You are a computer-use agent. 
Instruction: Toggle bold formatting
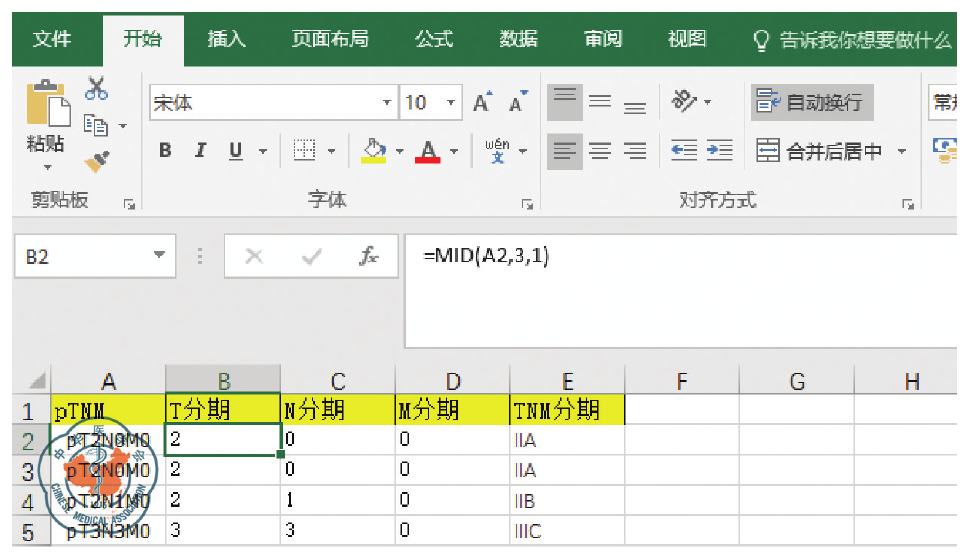coord(165,151)
